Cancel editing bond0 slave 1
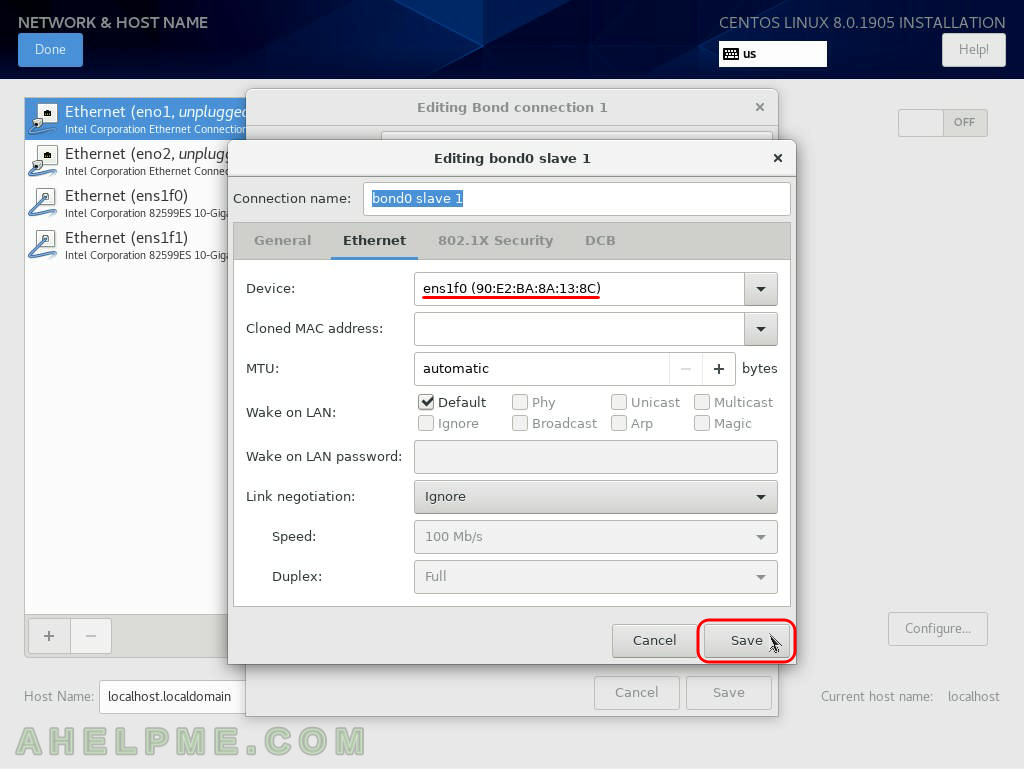 pos(654,640)
